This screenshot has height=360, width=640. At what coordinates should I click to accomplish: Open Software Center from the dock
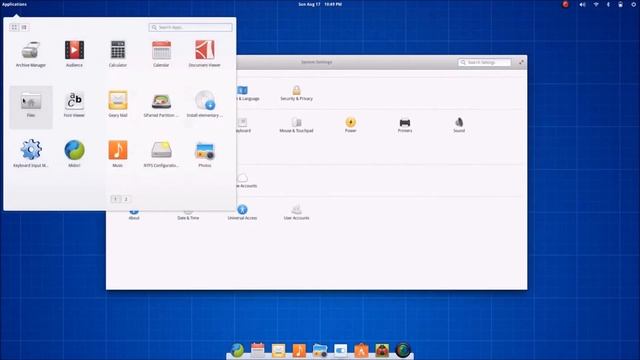(x=361, y=350)
